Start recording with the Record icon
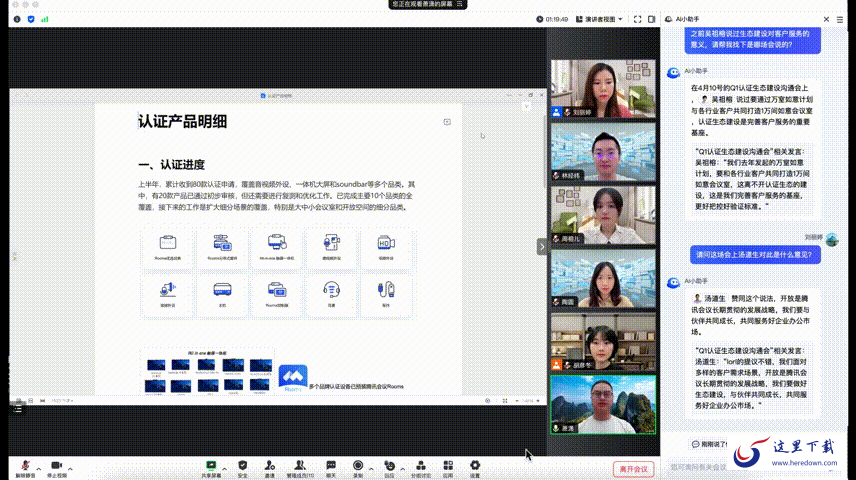Image resolution: width=856 pixels, height=480 pixels. point(357,466)
